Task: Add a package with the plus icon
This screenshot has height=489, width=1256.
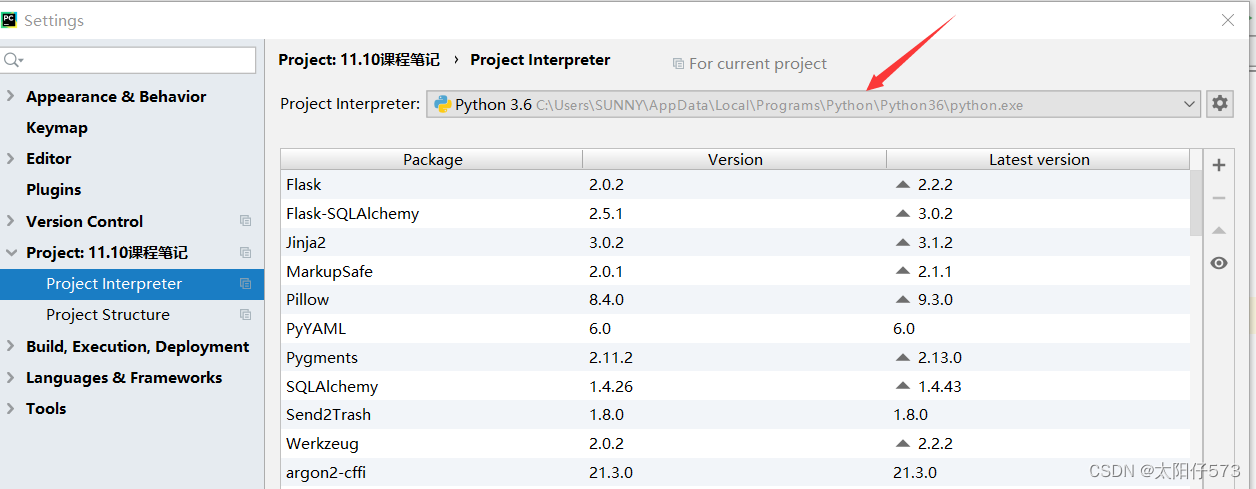Action: click(1218, 166)
